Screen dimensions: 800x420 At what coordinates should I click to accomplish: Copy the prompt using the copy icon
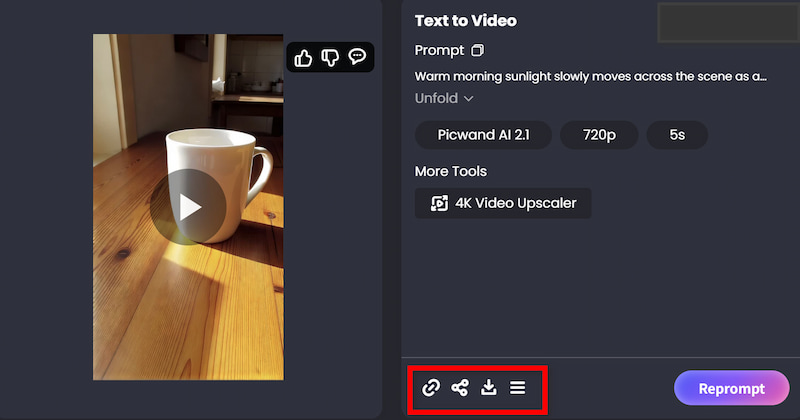pyautogui.click(x=478, y=50)
